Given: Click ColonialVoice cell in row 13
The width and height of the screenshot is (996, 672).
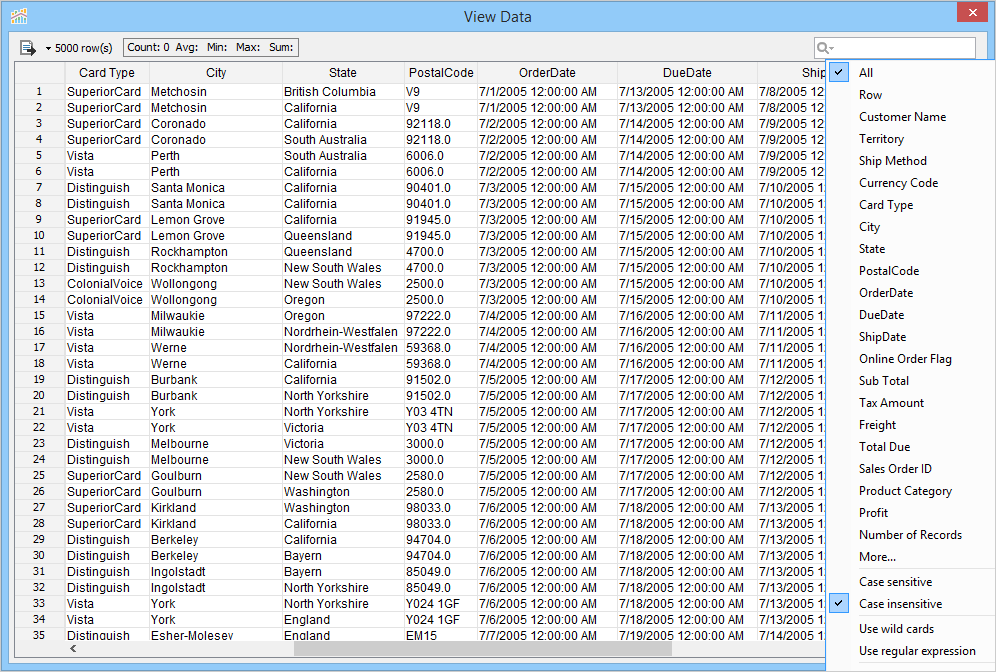Looking at the screenshot, I should (x=107, y=284).
